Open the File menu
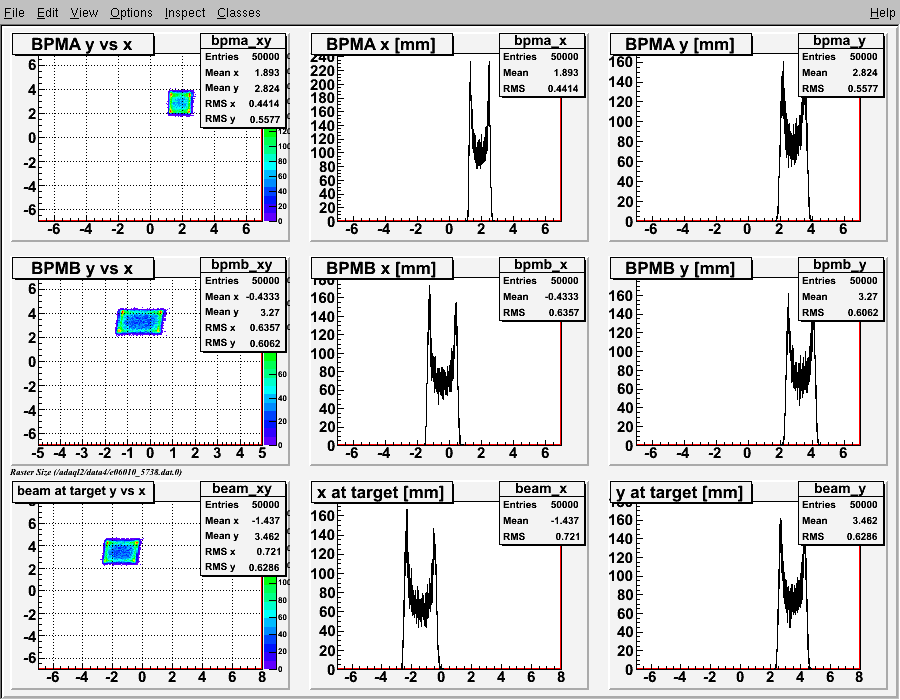This screenshot has width=900, height=700. click(14, 13)
